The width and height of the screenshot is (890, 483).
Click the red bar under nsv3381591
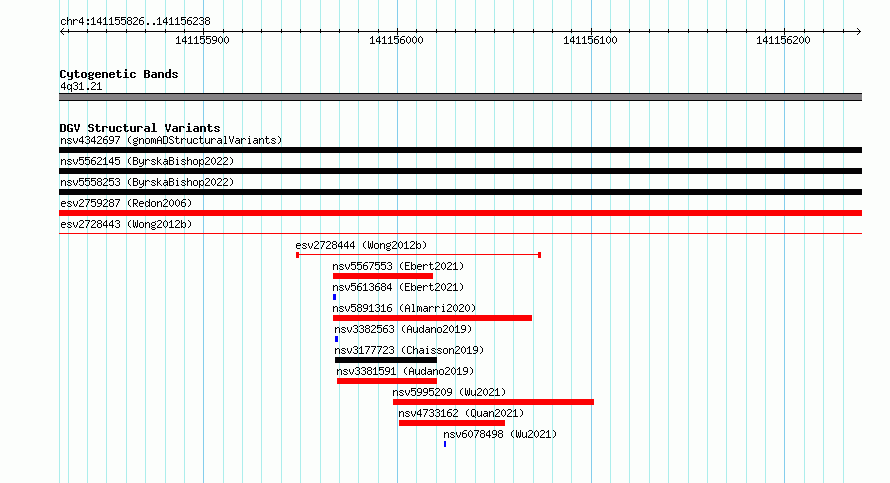(387, 381)
